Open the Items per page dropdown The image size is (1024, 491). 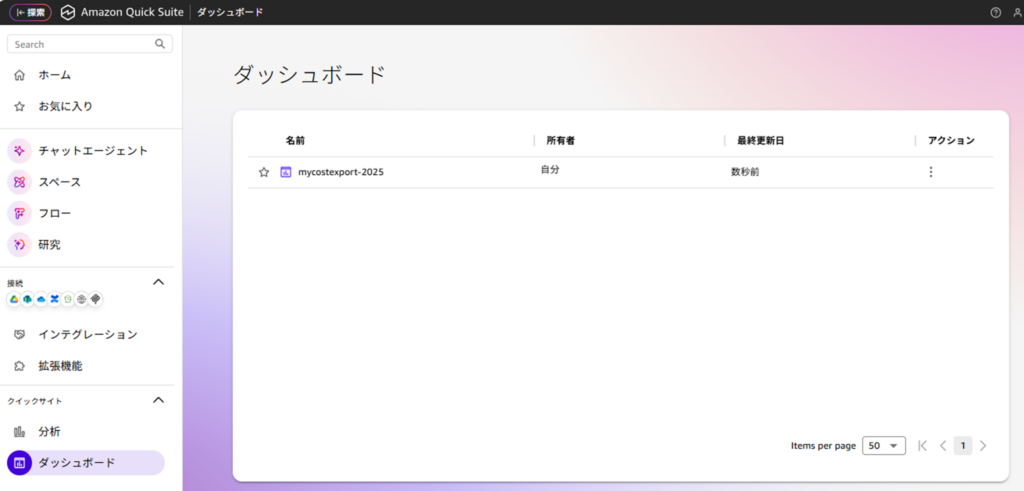click(883, 446)
